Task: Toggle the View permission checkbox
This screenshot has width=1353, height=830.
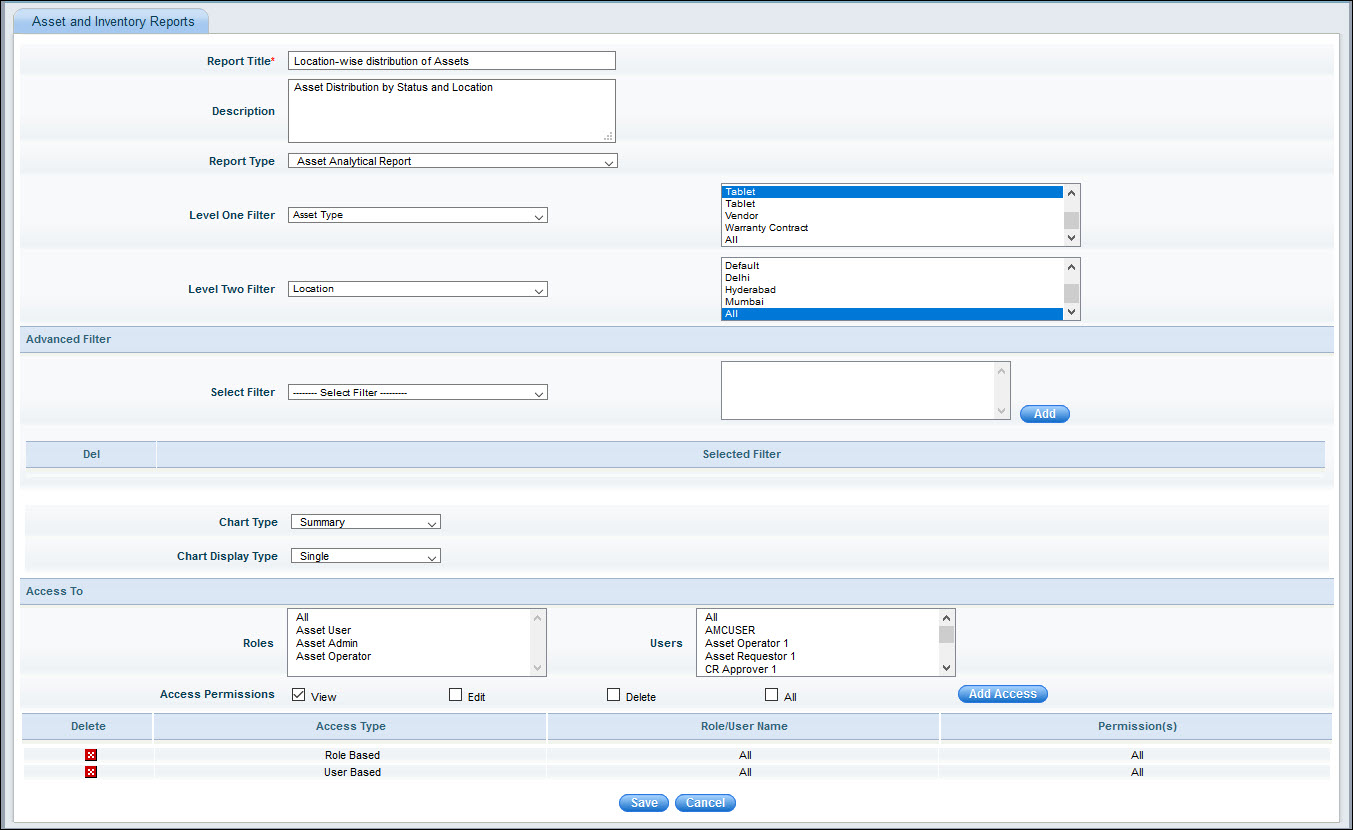Action: 298,695
